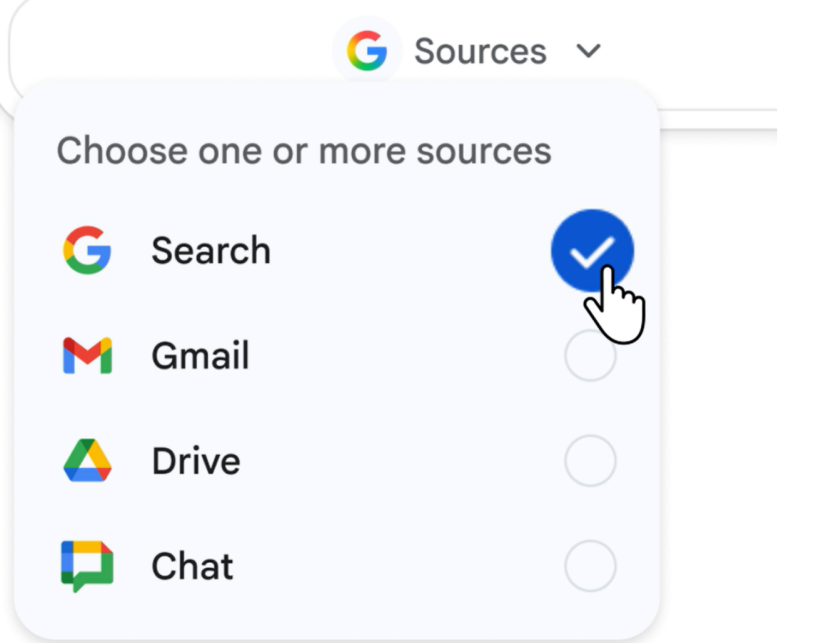Uncheck the Search source checkbox

tap(591, 250)
